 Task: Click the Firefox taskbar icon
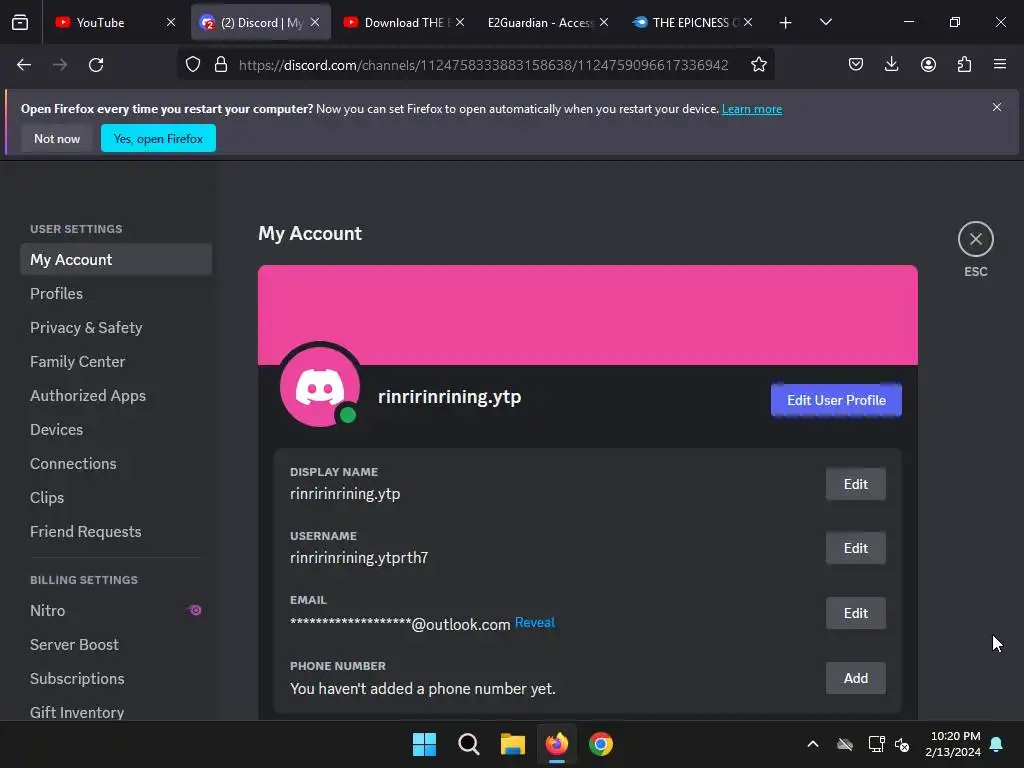click(x=556, y=744)
